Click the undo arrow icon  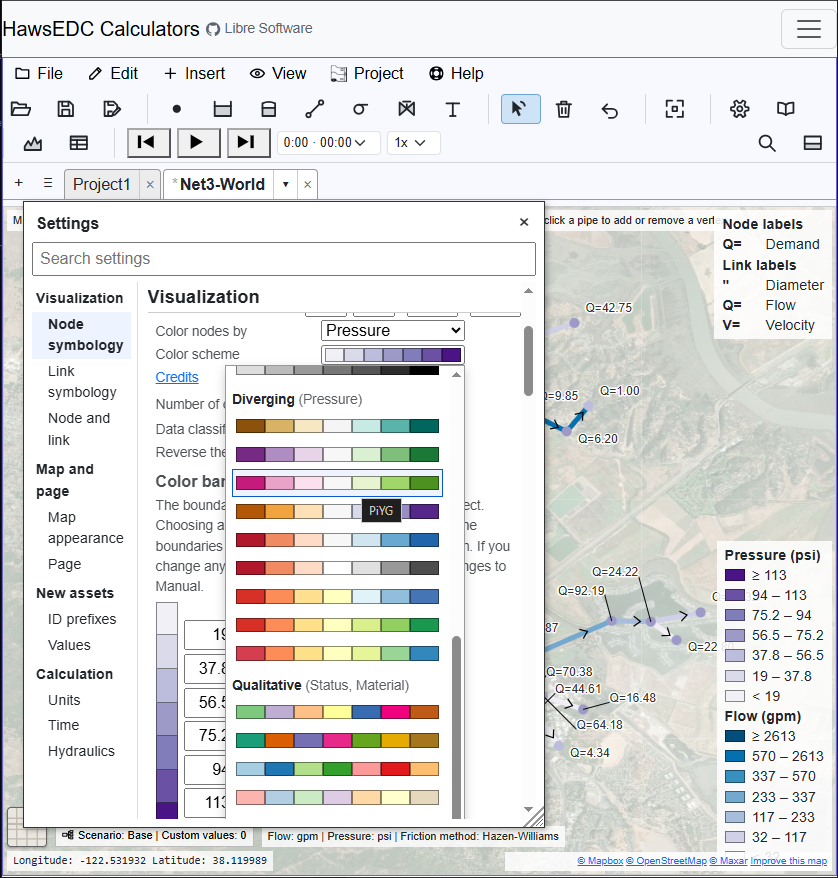click(x=610, y=109)
